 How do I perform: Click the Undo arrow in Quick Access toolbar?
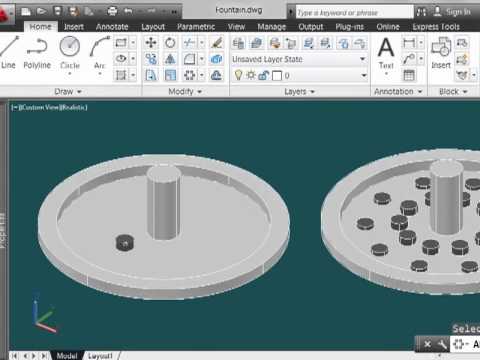128,11
